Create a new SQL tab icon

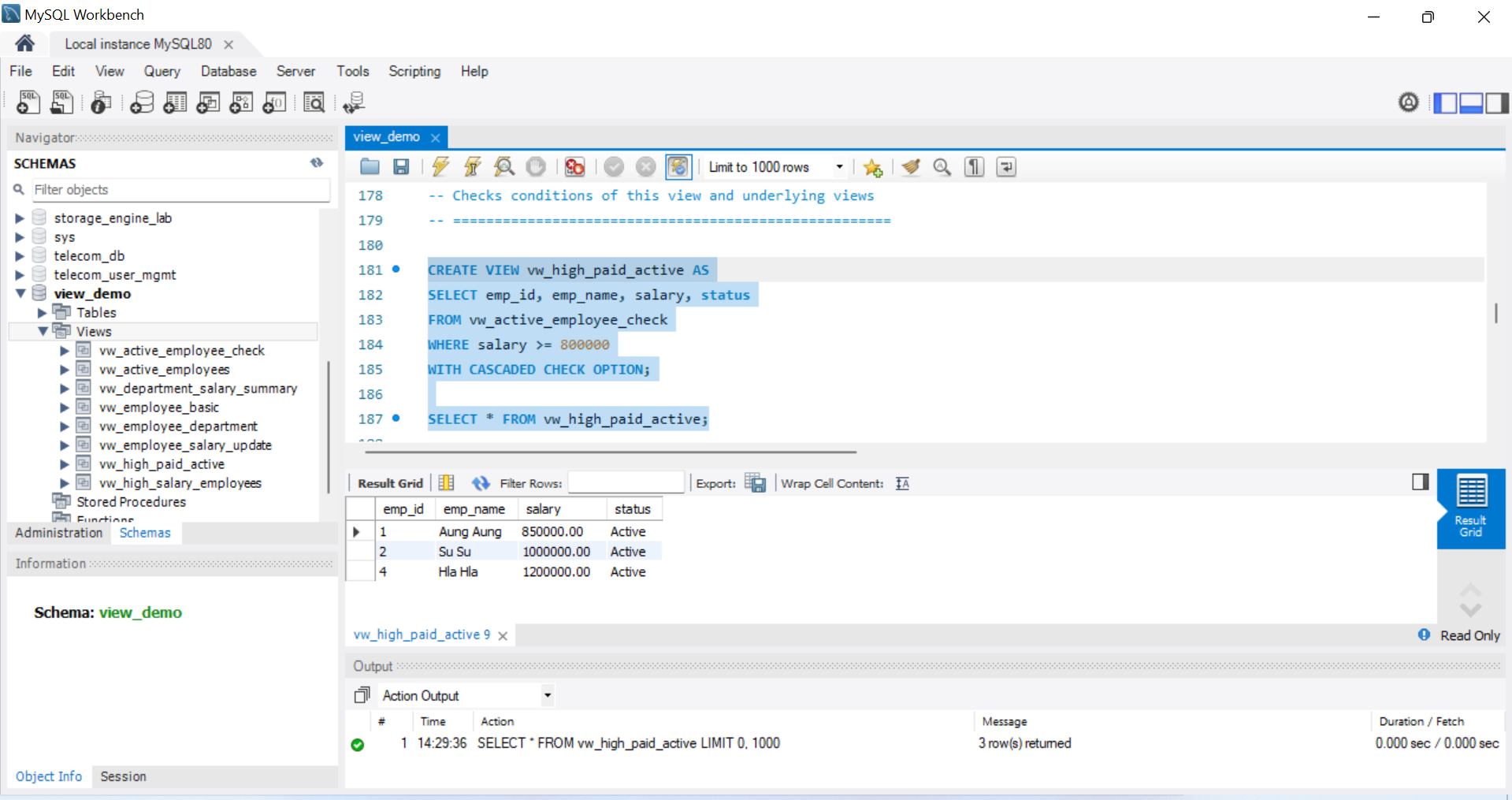click(28, 102)
